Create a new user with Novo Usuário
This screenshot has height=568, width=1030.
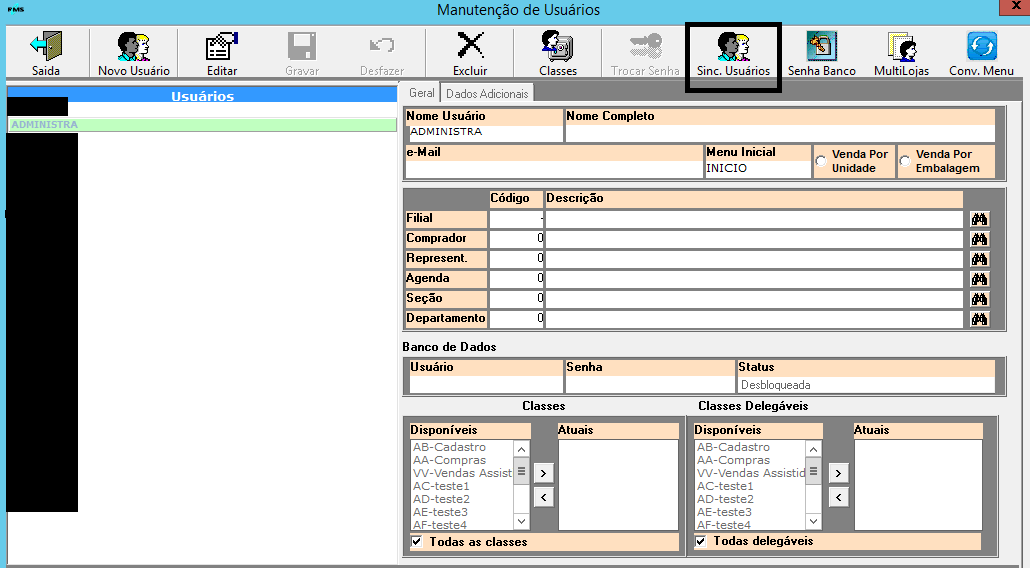(x=134, y=53)
